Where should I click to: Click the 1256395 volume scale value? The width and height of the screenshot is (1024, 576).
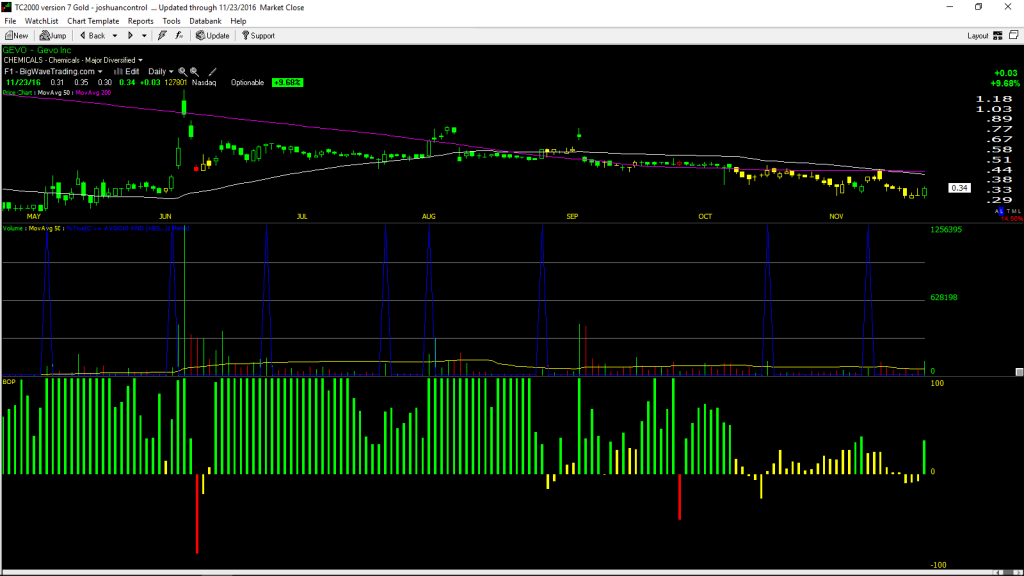coord(946,230)
